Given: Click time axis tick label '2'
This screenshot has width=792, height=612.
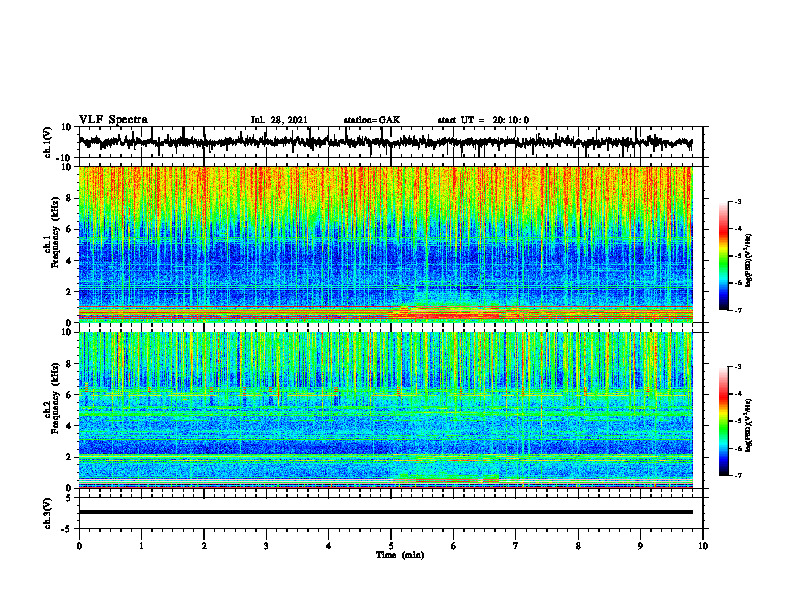Looking at the screenshot, I should [x=204, y=546].
